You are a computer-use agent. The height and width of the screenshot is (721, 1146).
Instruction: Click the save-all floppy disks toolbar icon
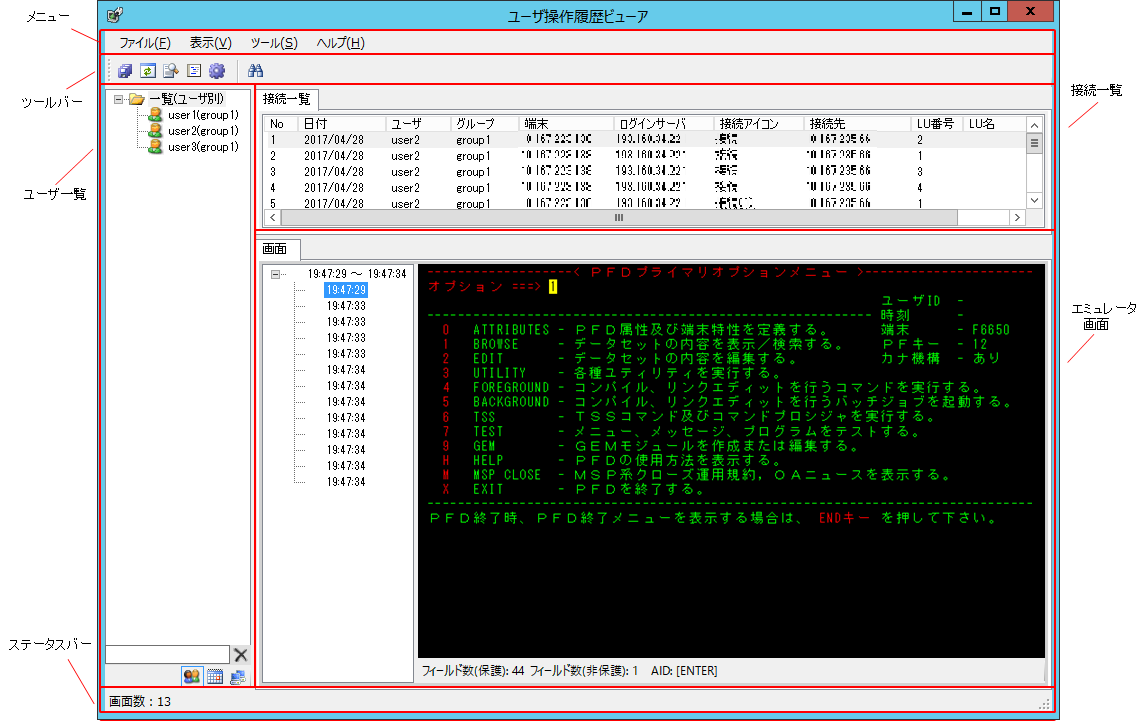[x=125, y=71]
